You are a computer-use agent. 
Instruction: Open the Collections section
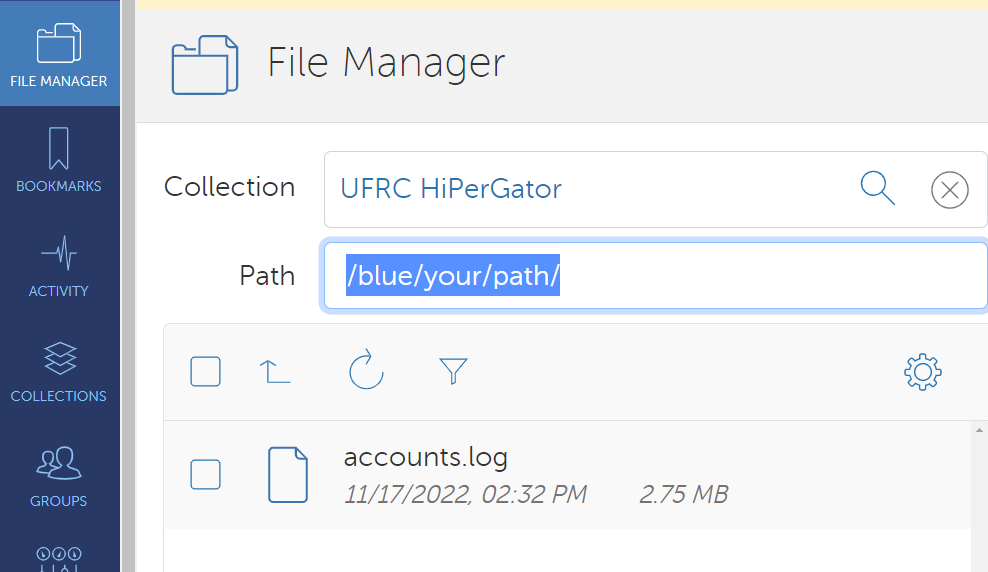click(x=59, y=369)
